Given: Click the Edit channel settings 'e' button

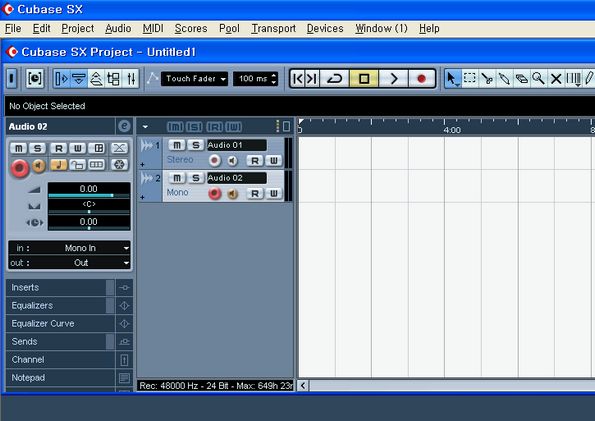Looking at the screenshot, I should pos(124,126).
